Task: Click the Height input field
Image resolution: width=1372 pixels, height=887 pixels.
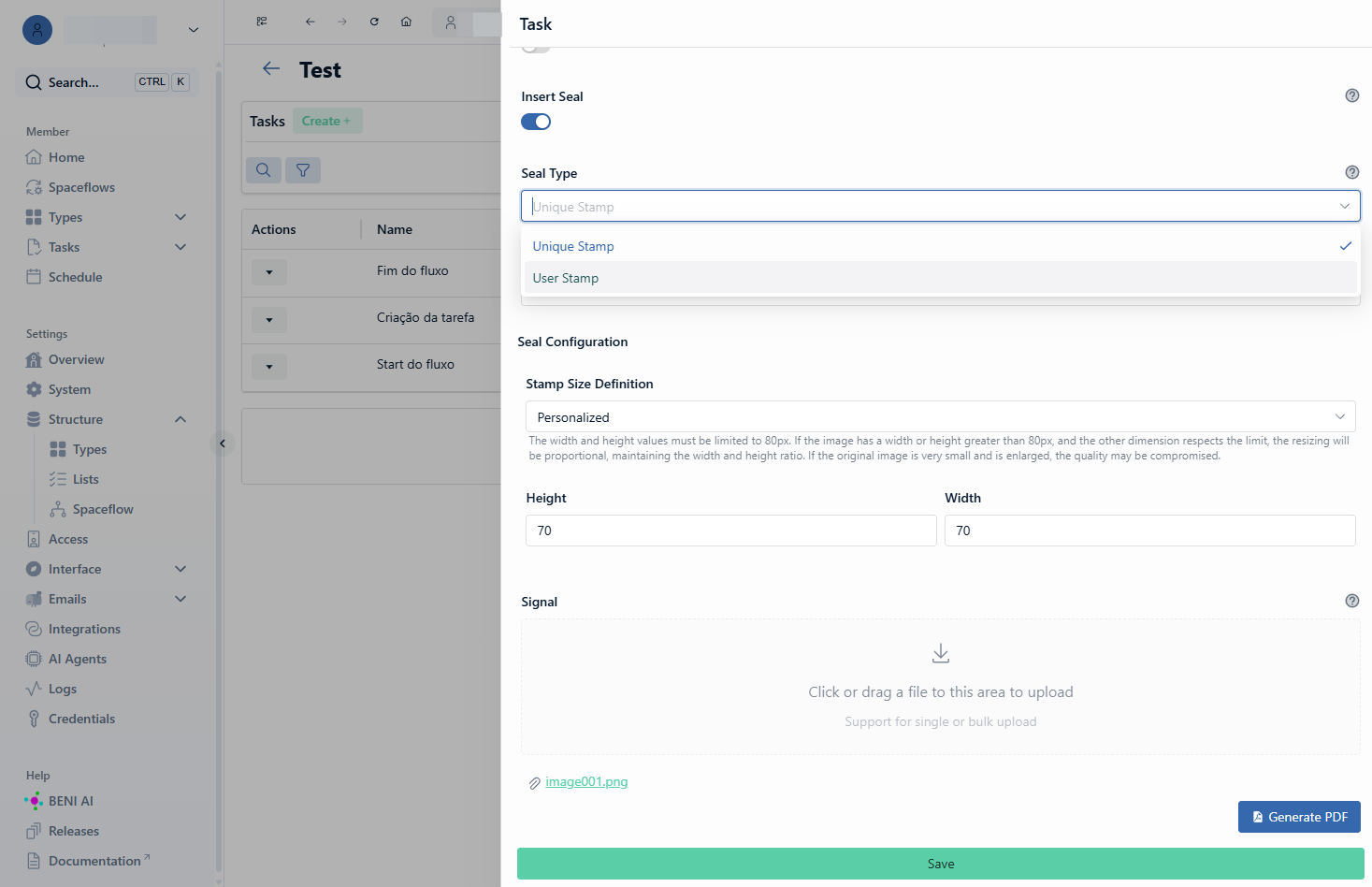Action: 731,531
